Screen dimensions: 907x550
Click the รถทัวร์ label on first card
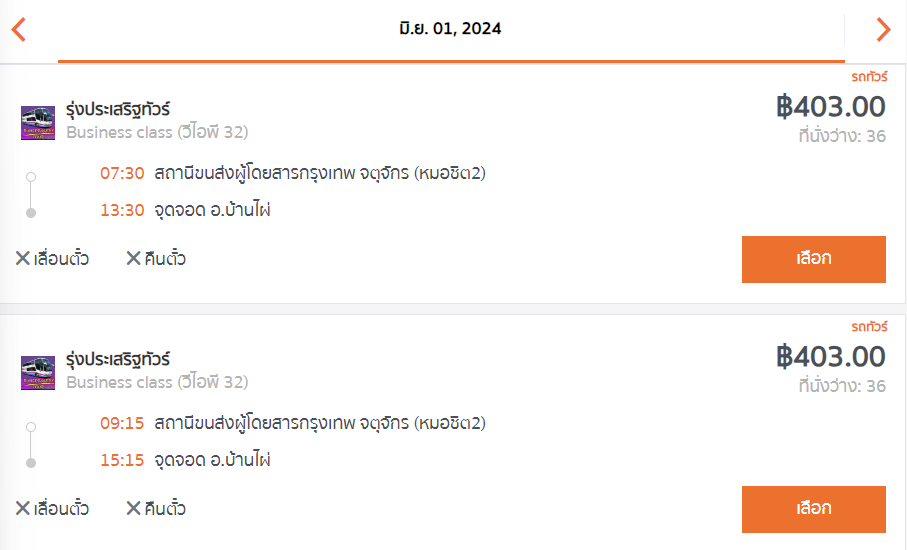869,76
